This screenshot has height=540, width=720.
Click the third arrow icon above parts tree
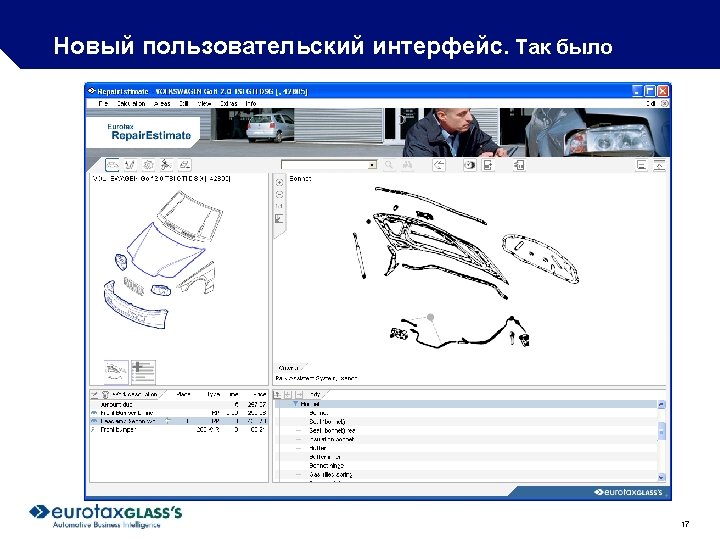click(x=299, y=394)
